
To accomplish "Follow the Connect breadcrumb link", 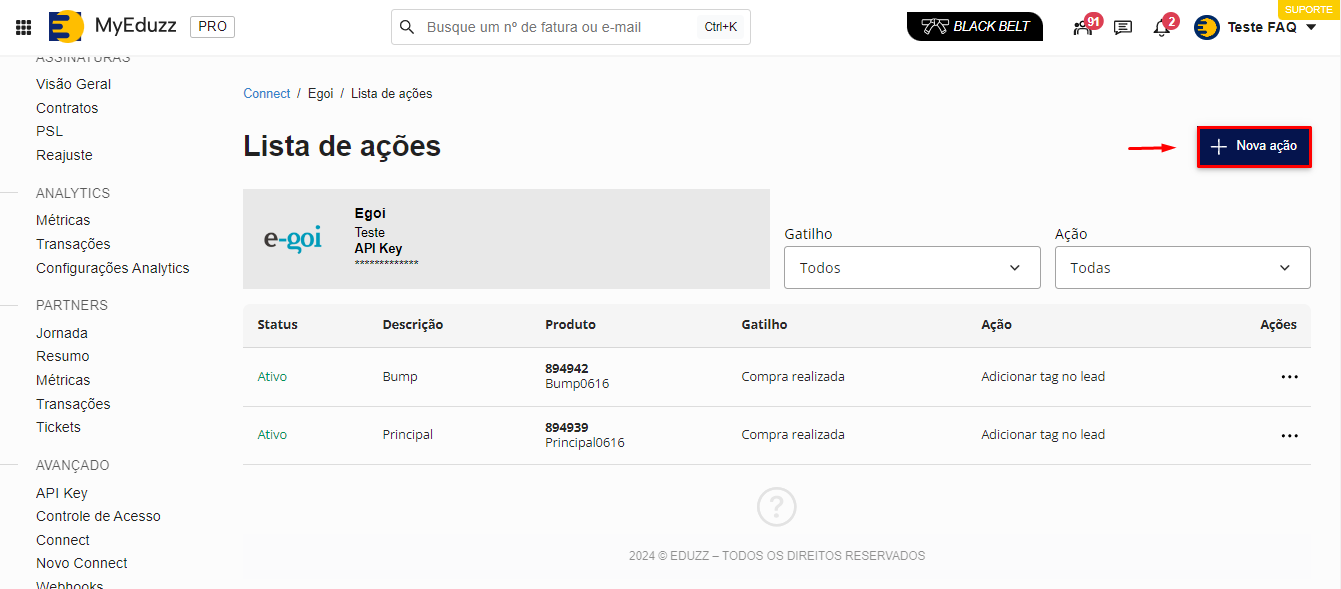I will click(x=266, y=93).
